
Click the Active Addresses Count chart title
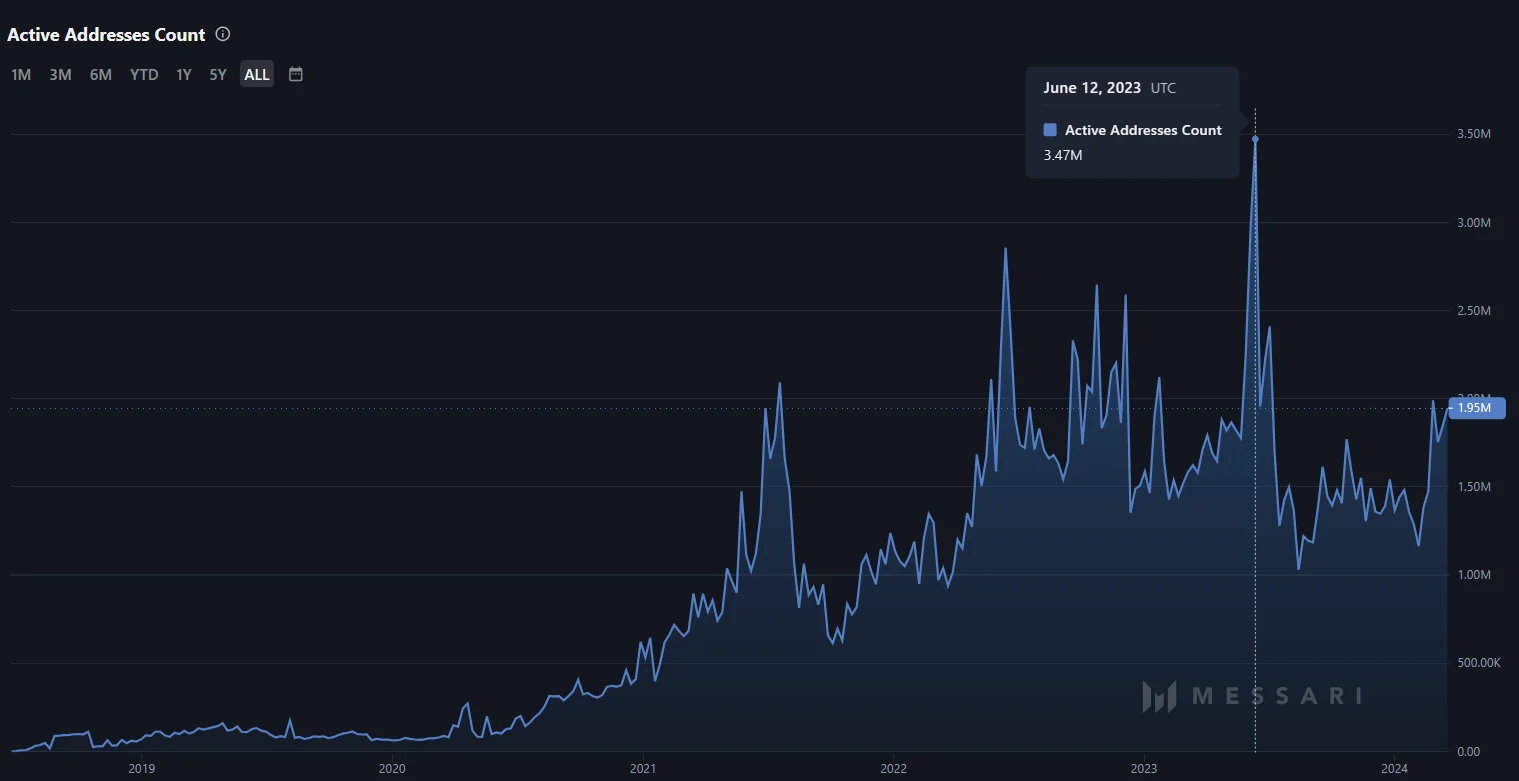tap(106, 34)
